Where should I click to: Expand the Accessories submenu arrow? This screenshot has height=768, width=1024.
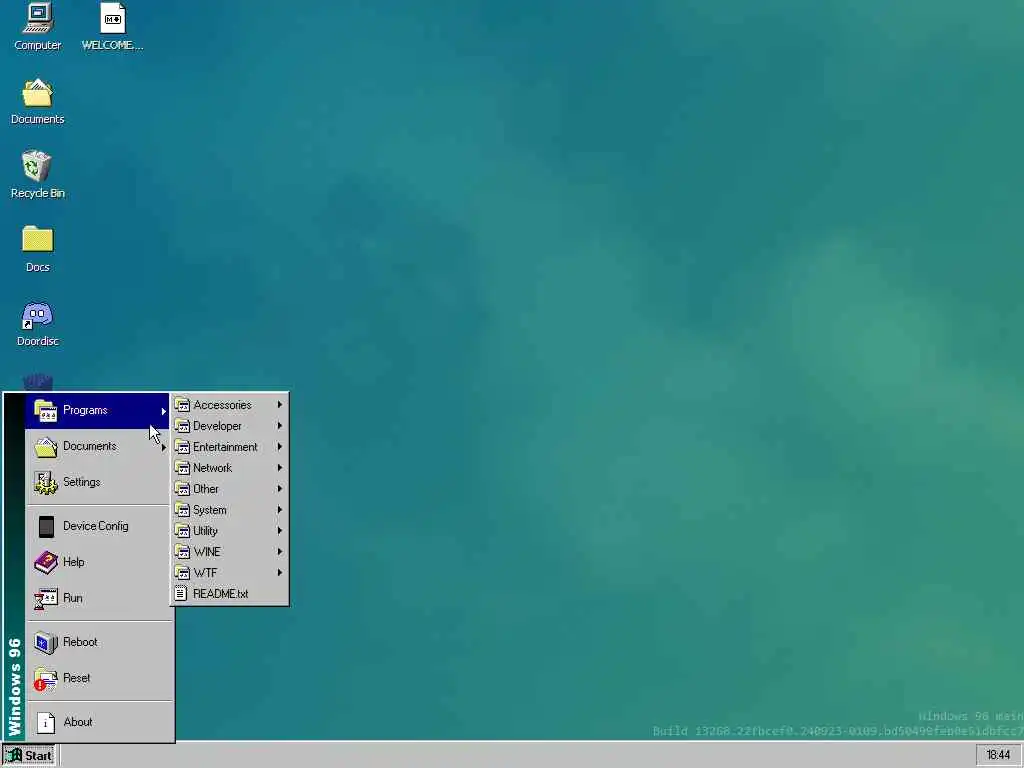pyautogui.click(x=280, y=405)
